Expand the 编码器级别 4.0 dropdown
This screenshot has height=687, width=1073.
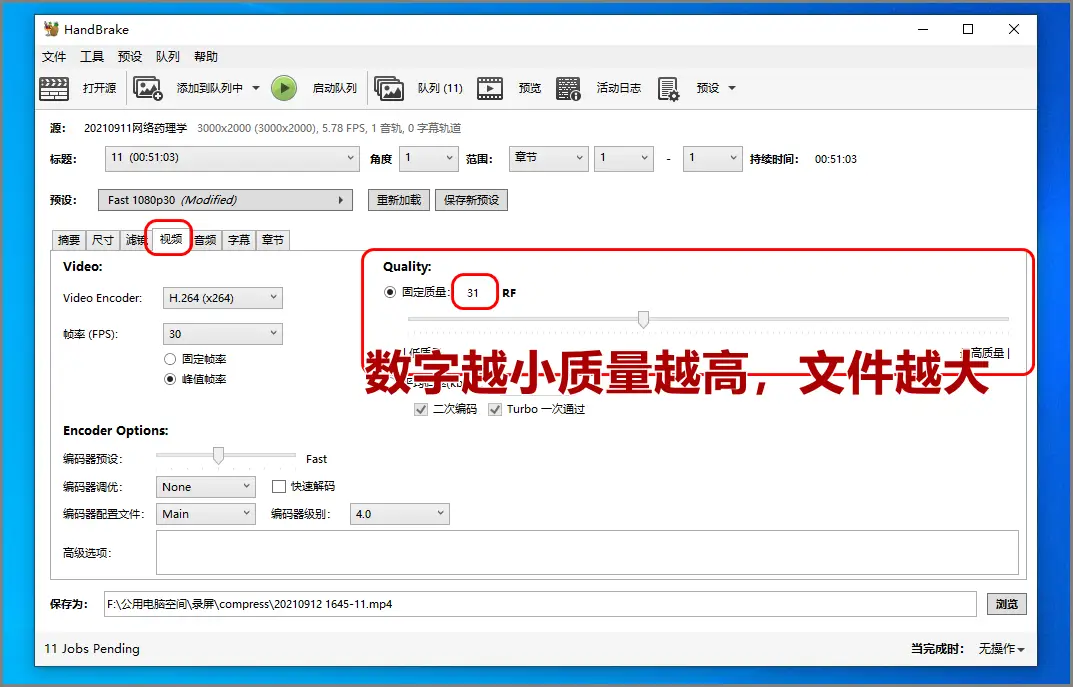click(400, 514)
